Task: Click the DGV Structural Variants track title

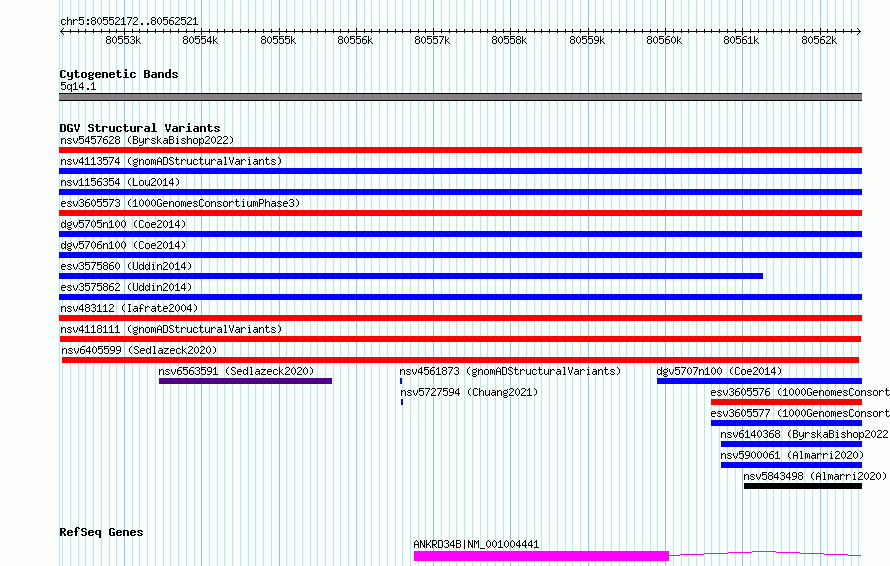Action: 140,128
